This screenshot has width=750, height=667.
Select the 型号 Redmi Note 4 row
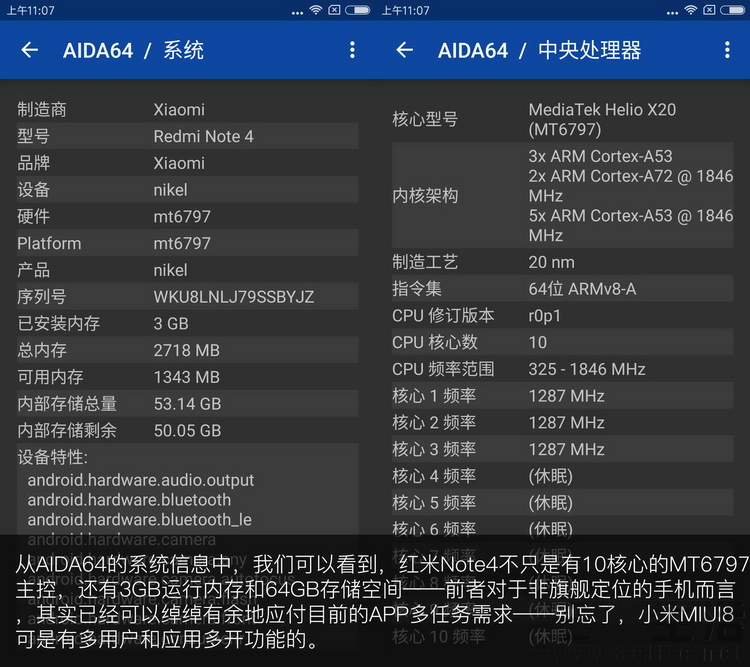tap(188, 136)
